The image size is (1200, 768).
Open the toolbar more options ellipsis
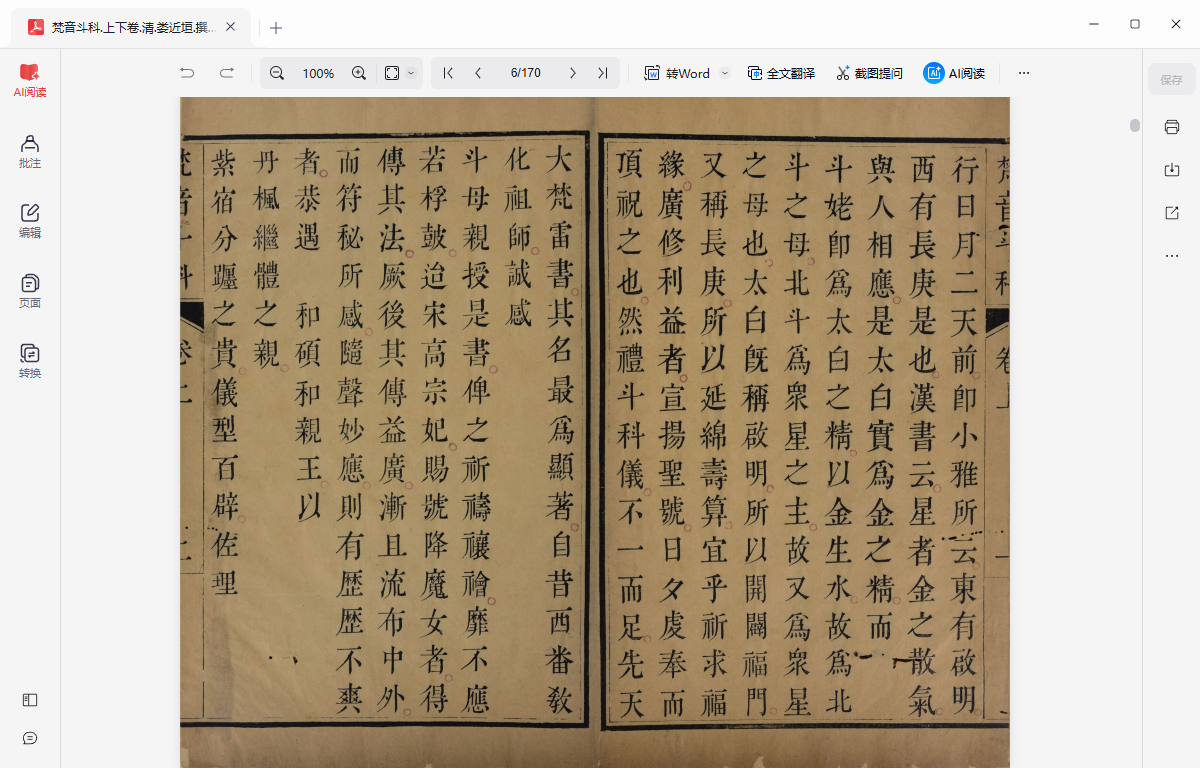1023,73
